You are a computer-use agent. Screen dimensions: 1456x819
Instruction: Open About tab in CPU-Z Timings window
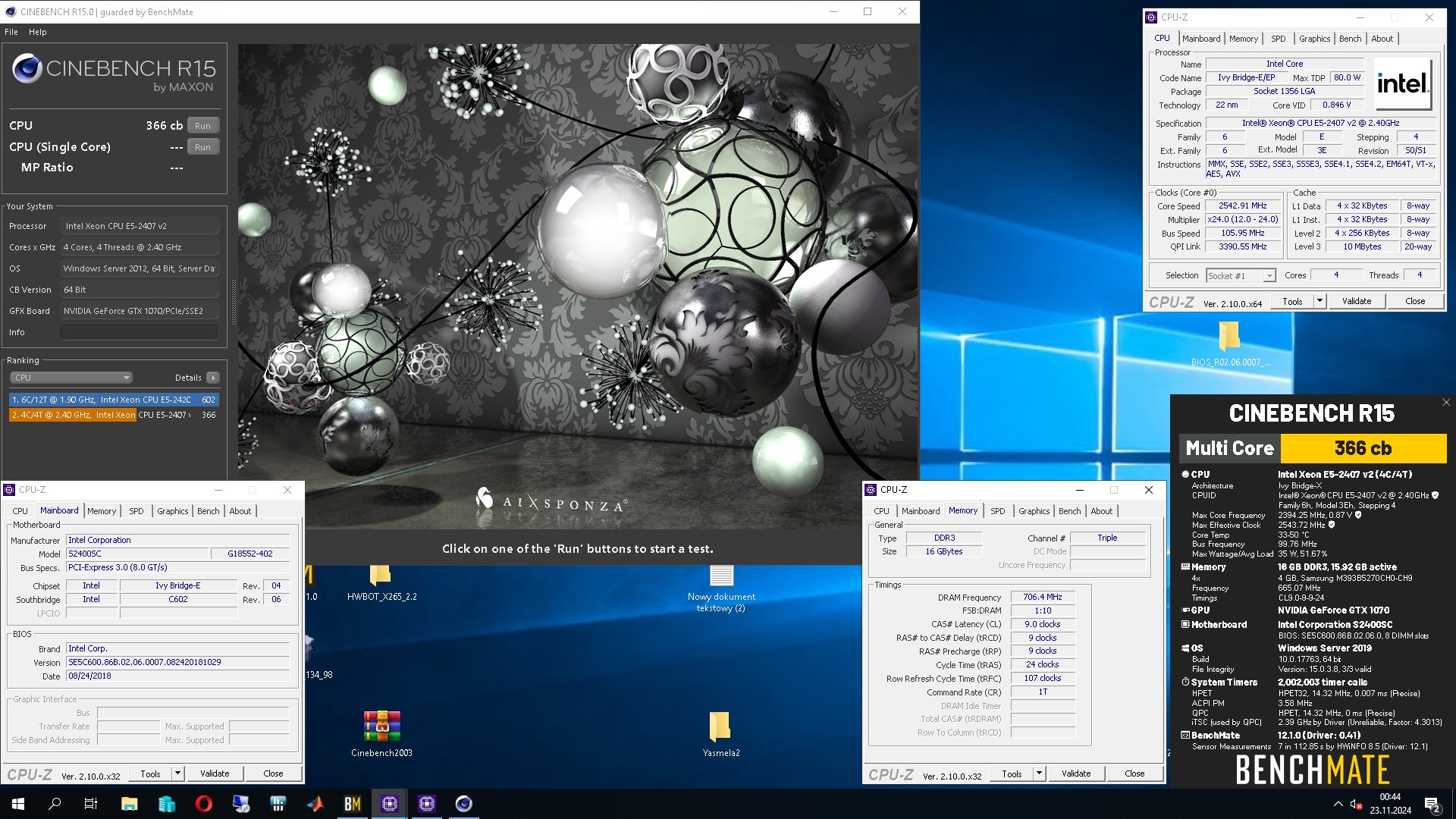click(x=1101, y=511)
